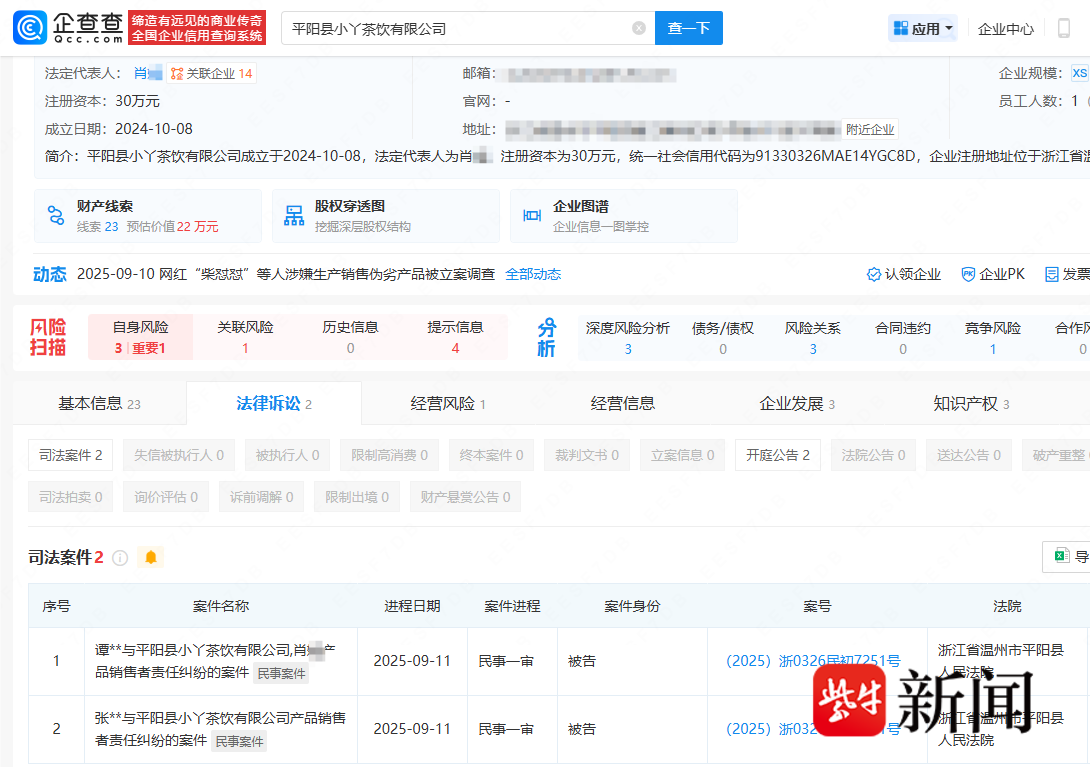
Task: Select the 被执行人 0 filter
Action: (x=287, y=455)
